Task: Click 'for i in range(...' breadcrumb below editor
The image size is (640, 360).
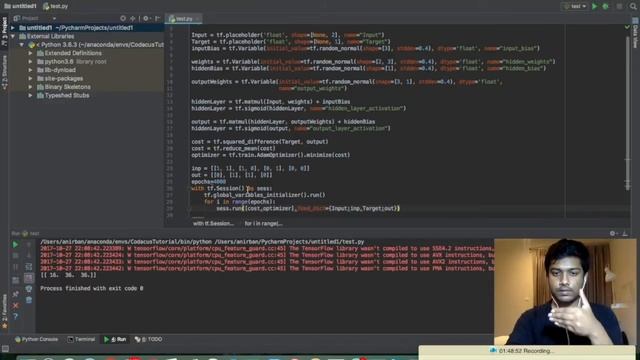Action: (263, 224)
